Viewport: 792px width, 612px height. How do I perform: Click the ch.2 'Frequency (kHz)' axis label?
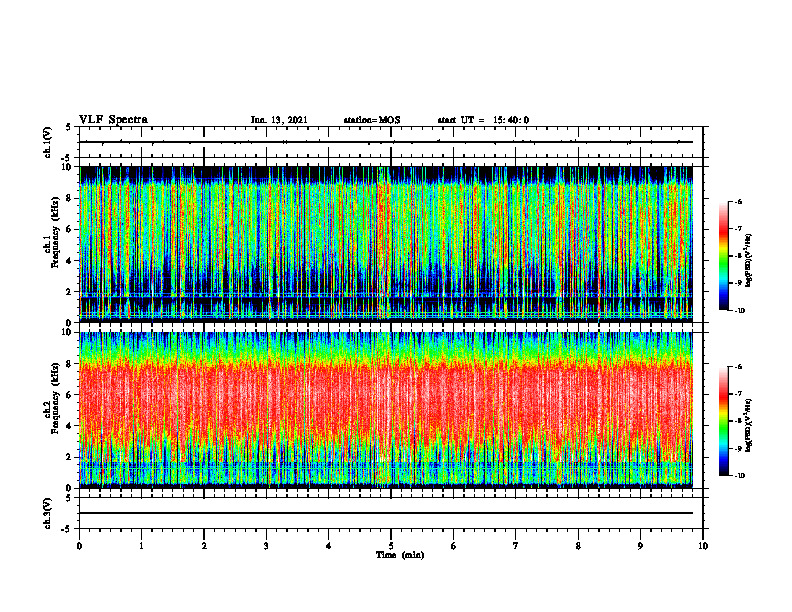point(55,398)
